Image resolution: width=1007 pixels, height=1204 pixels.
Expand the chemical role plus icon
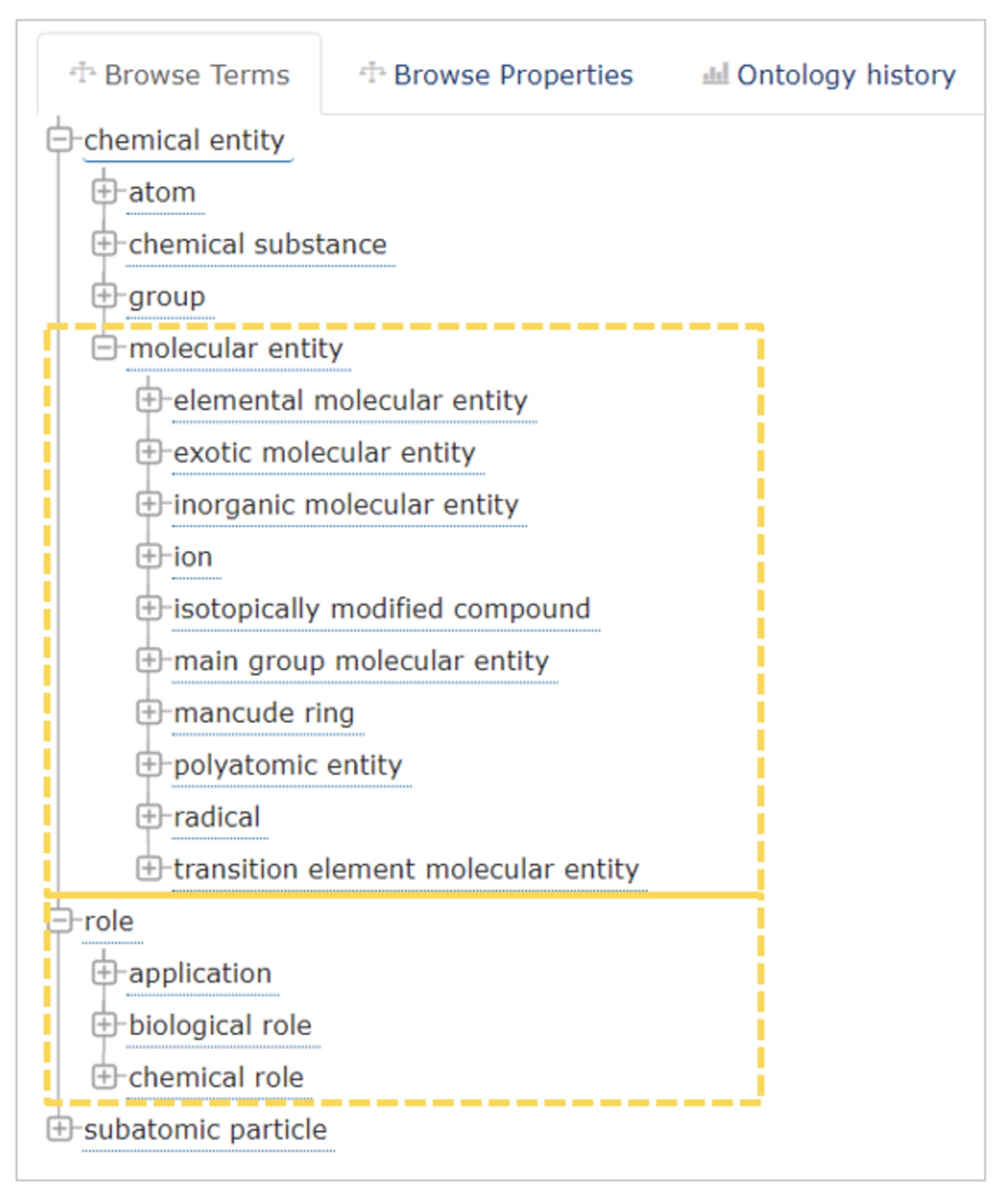(104, 1077)
